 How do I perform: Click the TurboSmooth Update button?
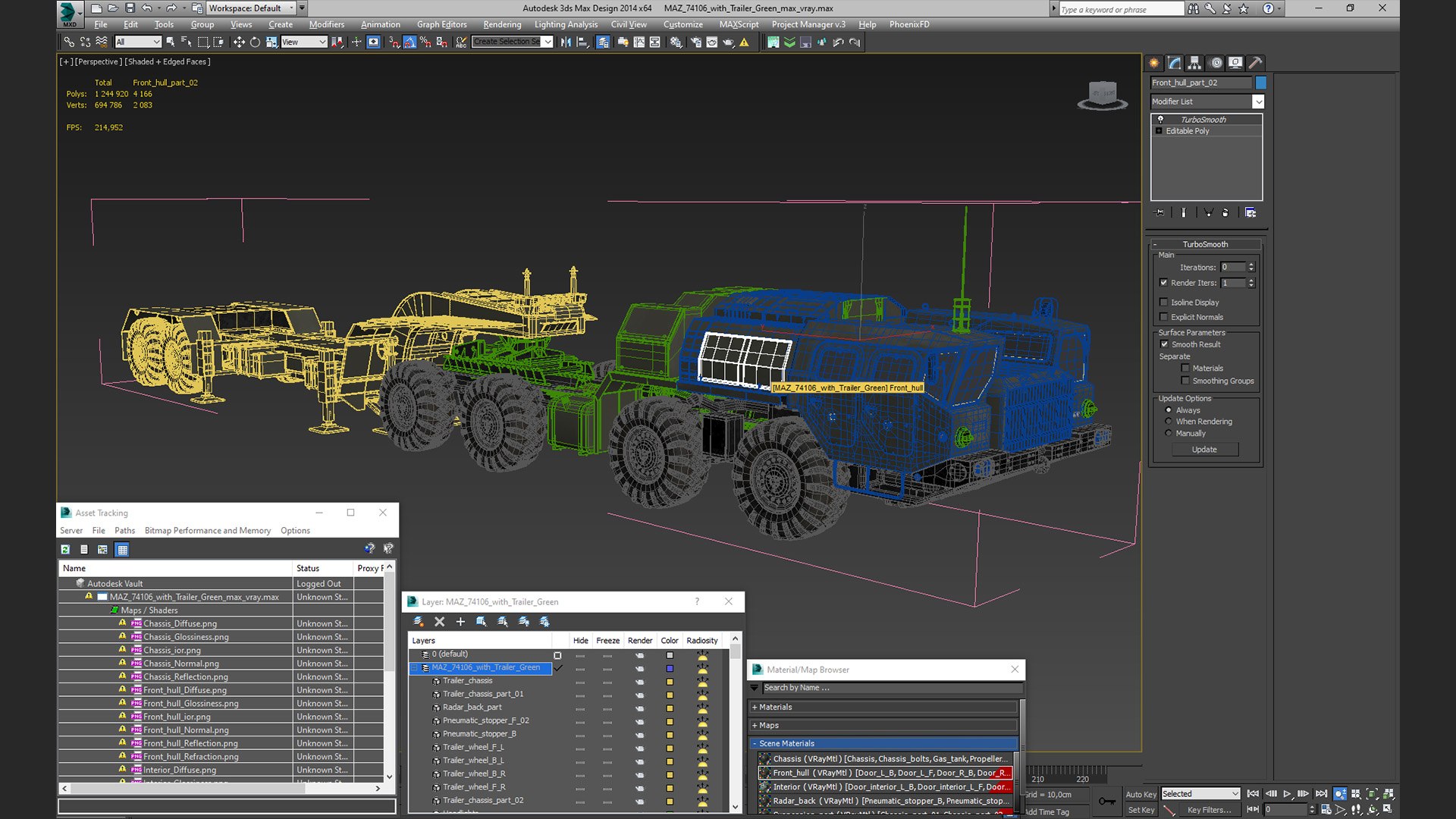(1204, 450)
